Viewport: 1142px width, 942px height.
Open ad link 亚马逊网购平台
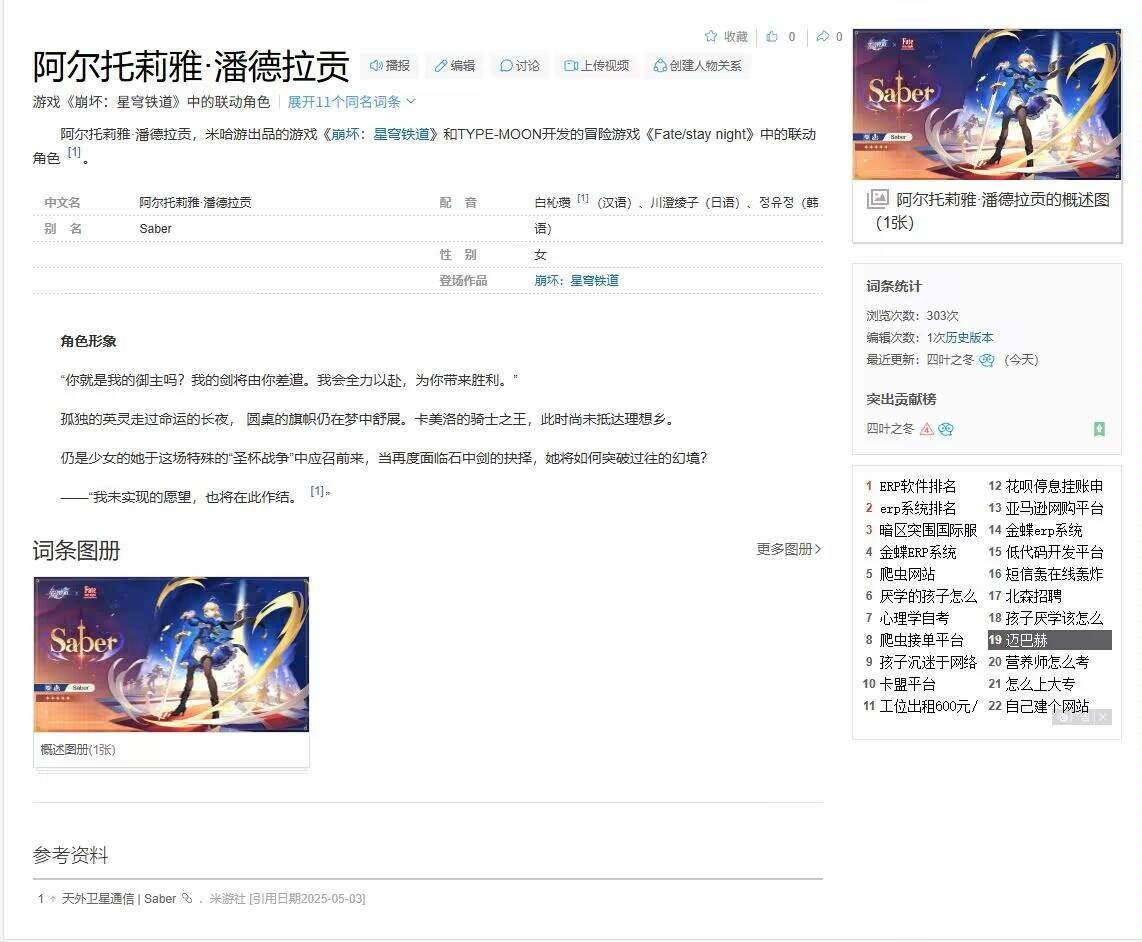[x=1054, y=509]
